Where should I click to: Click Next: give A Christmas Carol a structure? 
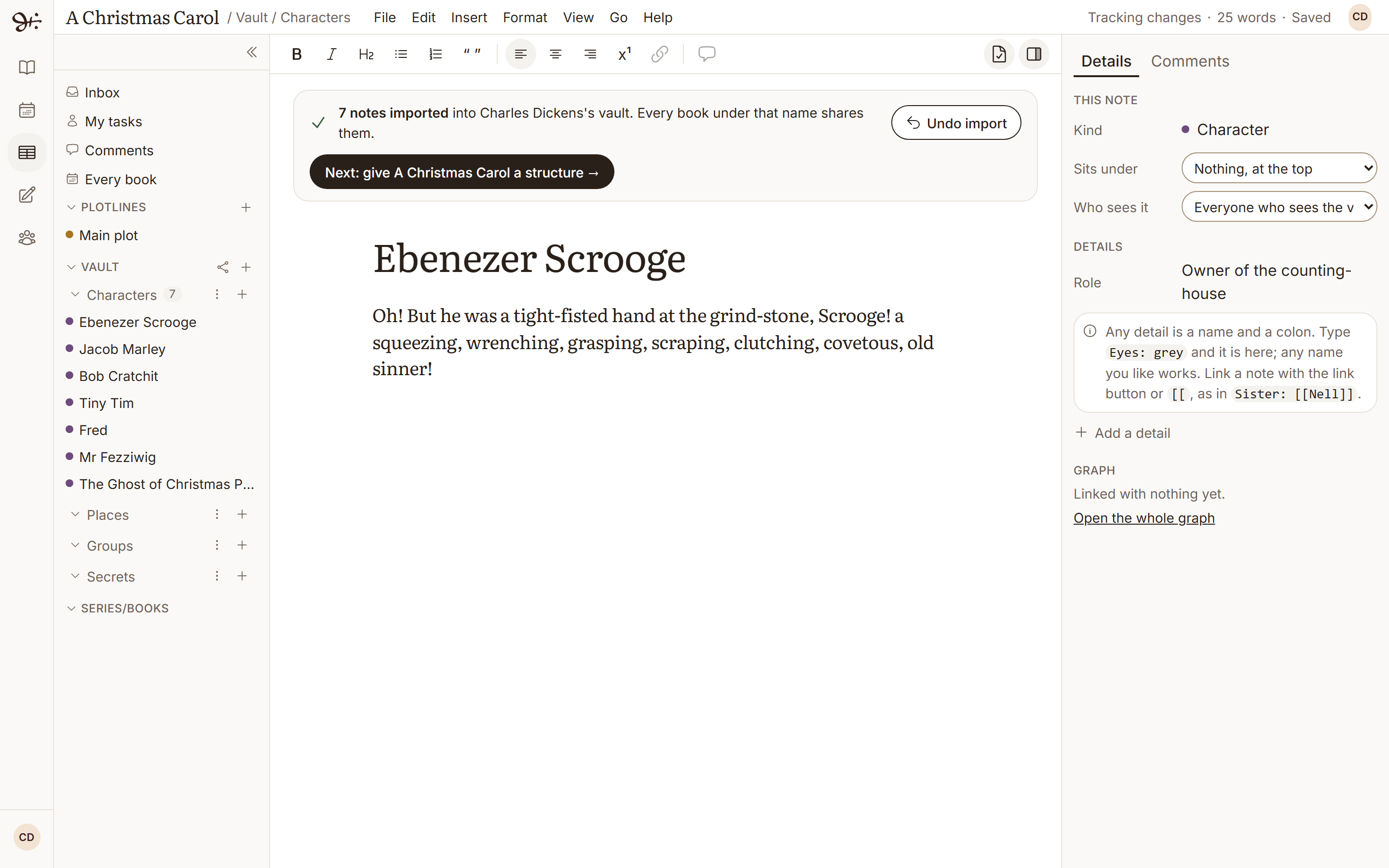click(x=462, y=172)
